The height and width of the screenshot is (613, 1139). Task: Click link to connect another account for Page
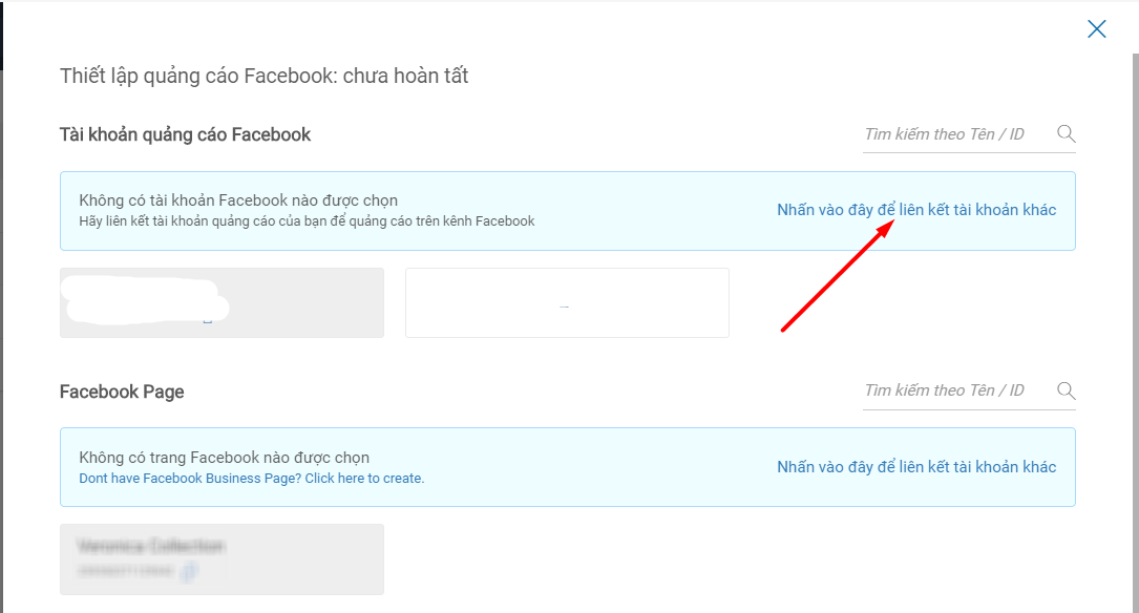(x=916, y=467)
